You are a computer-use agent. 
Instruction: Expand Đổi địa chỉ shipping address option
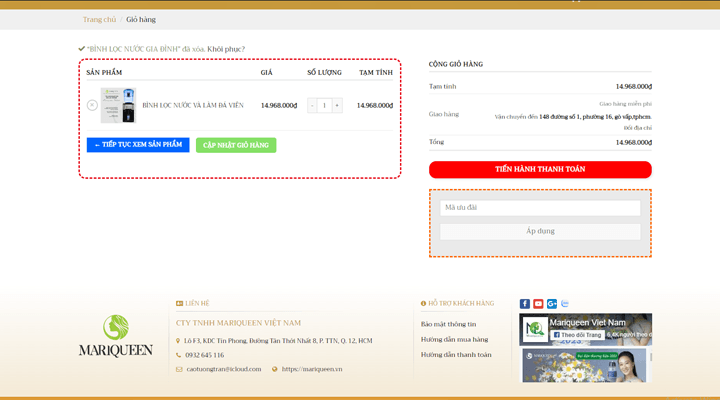pyautogui.click(x=637, y=128)
